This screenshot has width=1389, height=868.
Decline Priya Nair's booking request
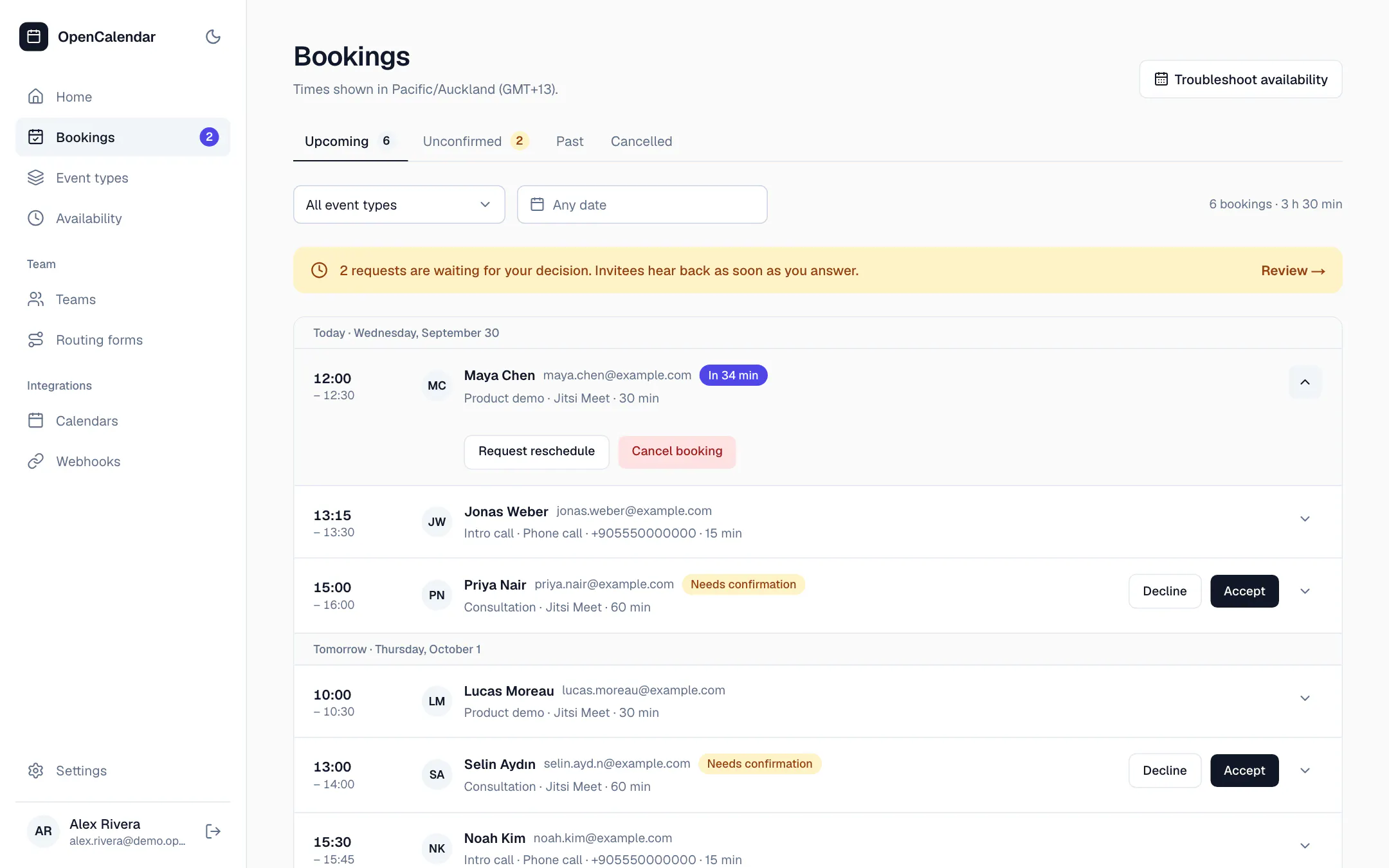[1165, 591]
